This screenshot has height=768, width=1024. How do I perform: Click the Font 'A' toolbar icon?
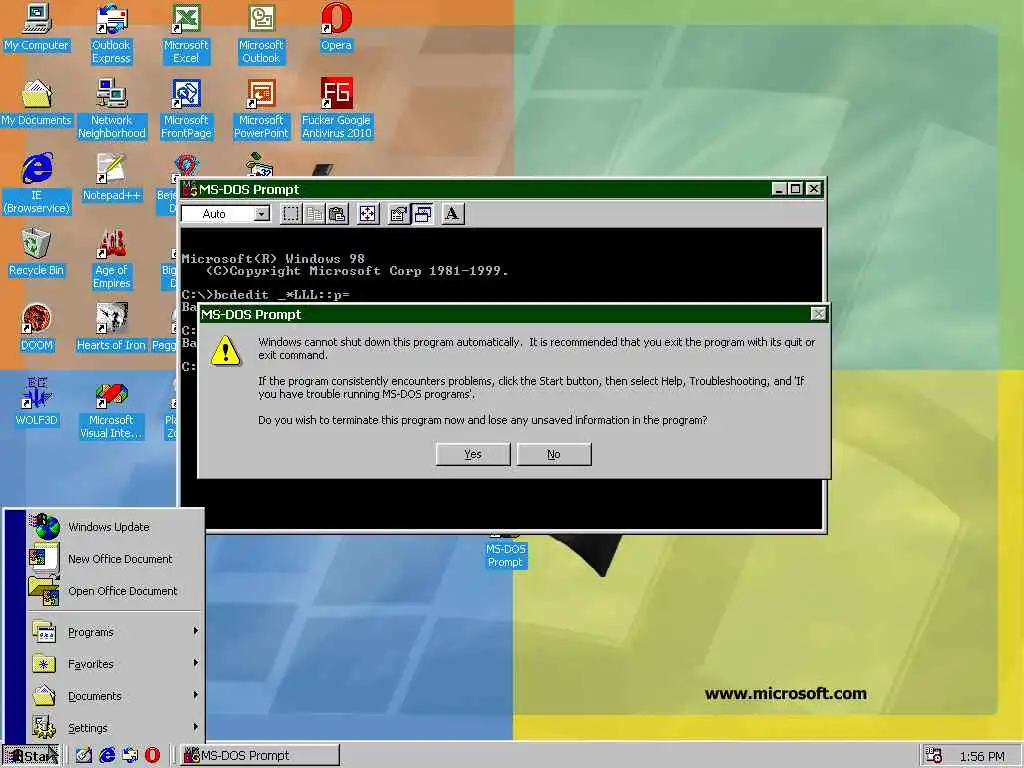tap(453, 214)
